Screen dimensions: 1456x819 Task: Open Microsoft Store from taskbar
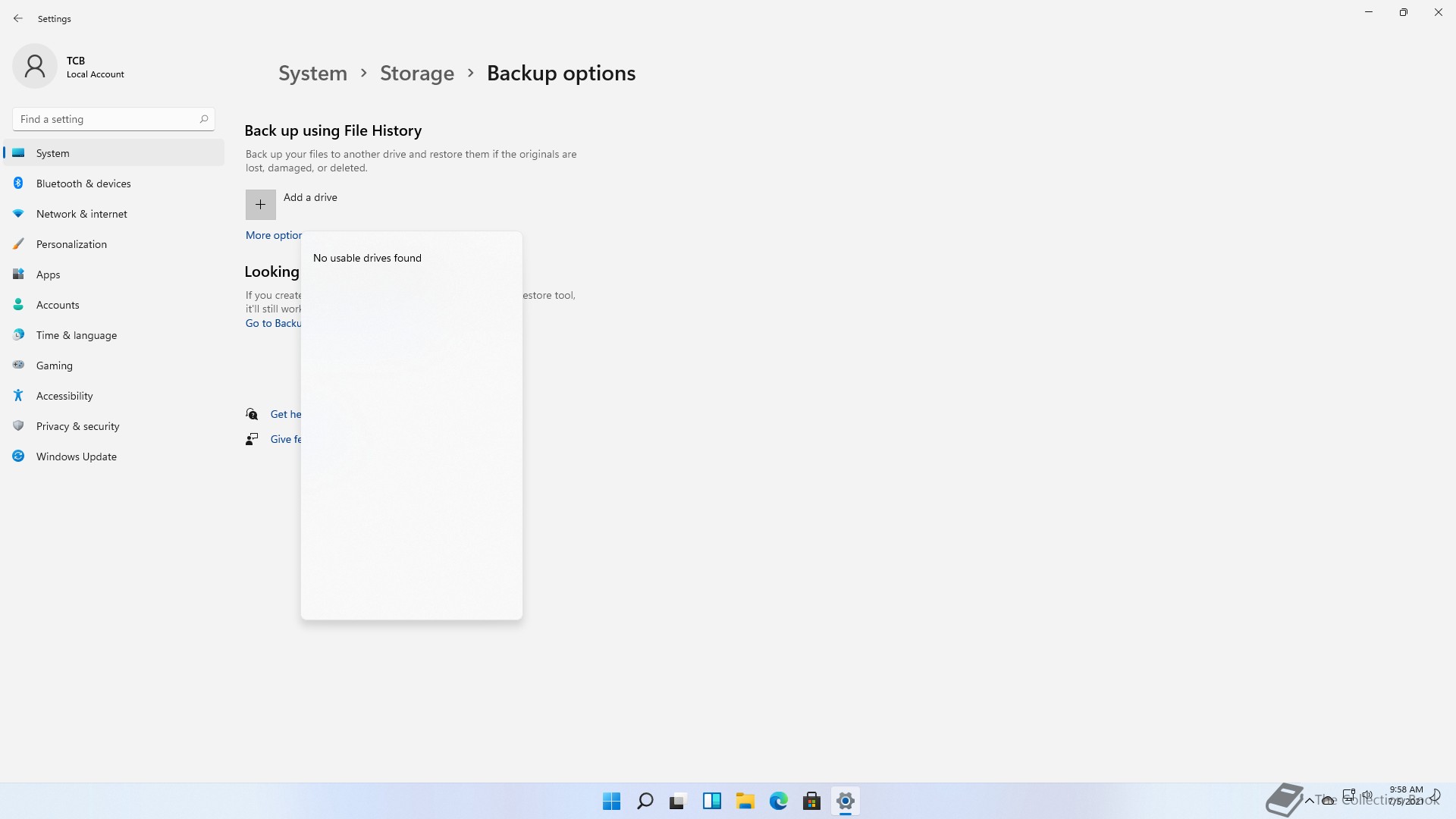(x=811, y=801)
